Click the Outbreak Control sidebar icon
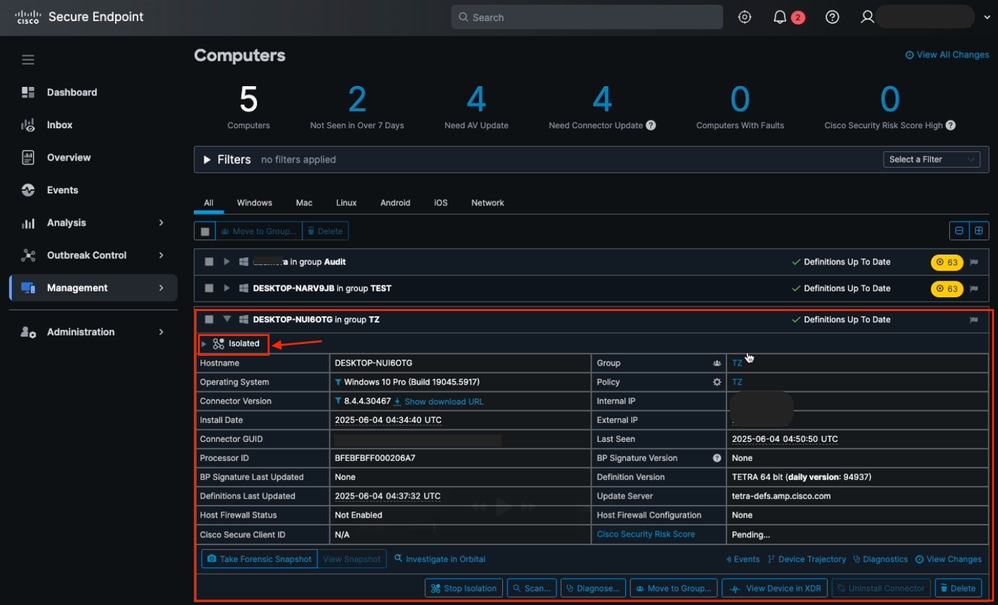Viewport: 998px width, 605px height. click(28, 255)
